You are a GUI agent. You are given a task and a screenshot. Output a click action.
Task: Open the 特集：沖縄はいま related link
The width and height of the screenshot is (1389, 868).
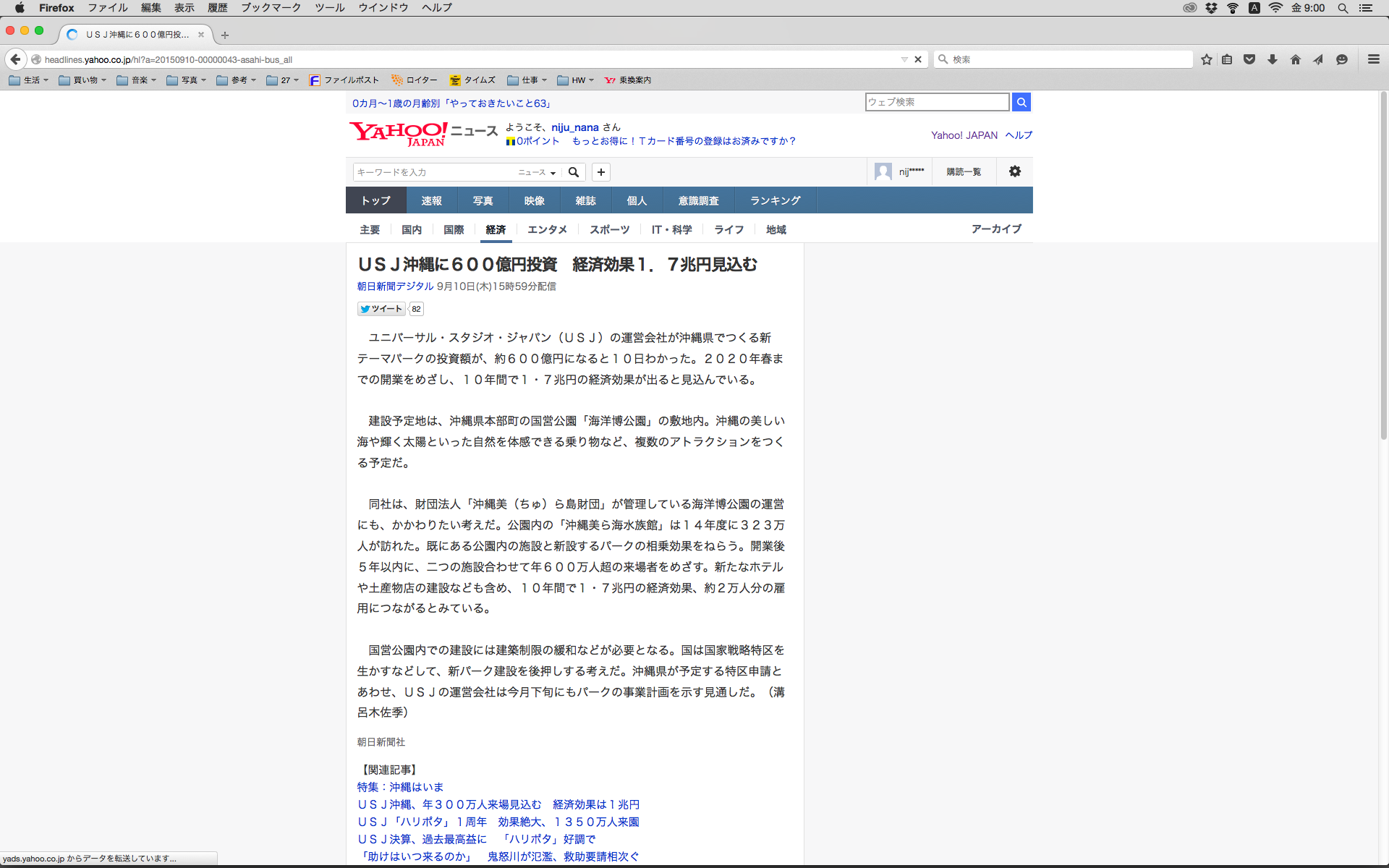click(x=400, y=787)
